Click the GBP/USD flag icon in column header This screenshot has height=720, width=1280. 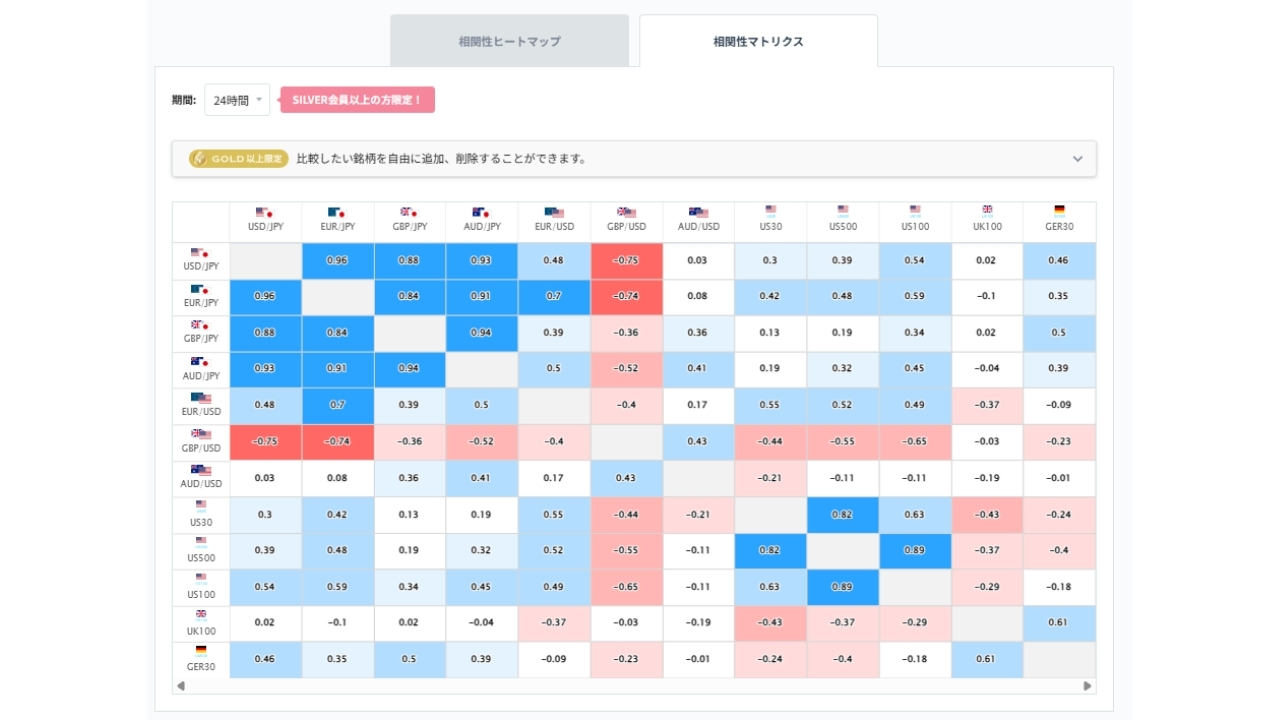pyautogui.click(x=626, y=212)
